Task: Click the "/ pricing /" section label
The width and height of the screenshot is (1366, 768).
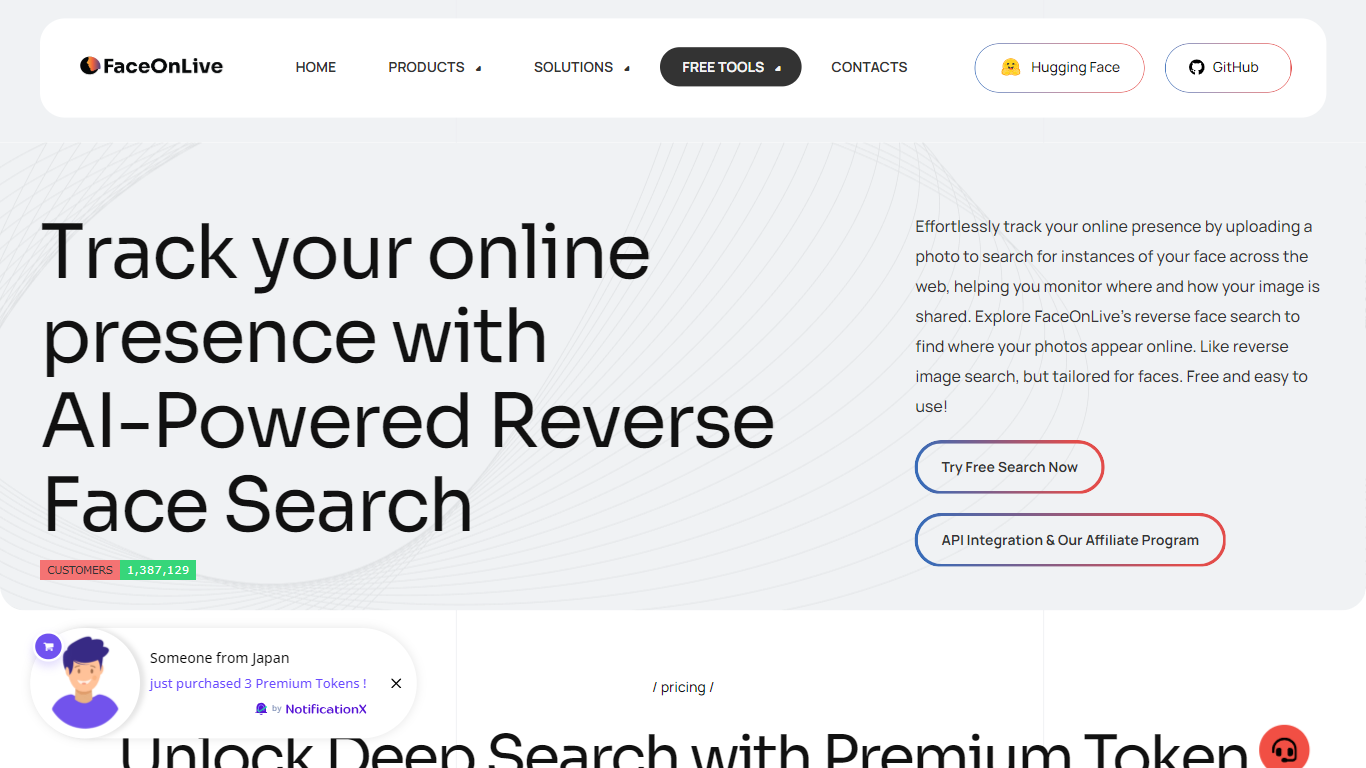Action: [x=683, y=687]
